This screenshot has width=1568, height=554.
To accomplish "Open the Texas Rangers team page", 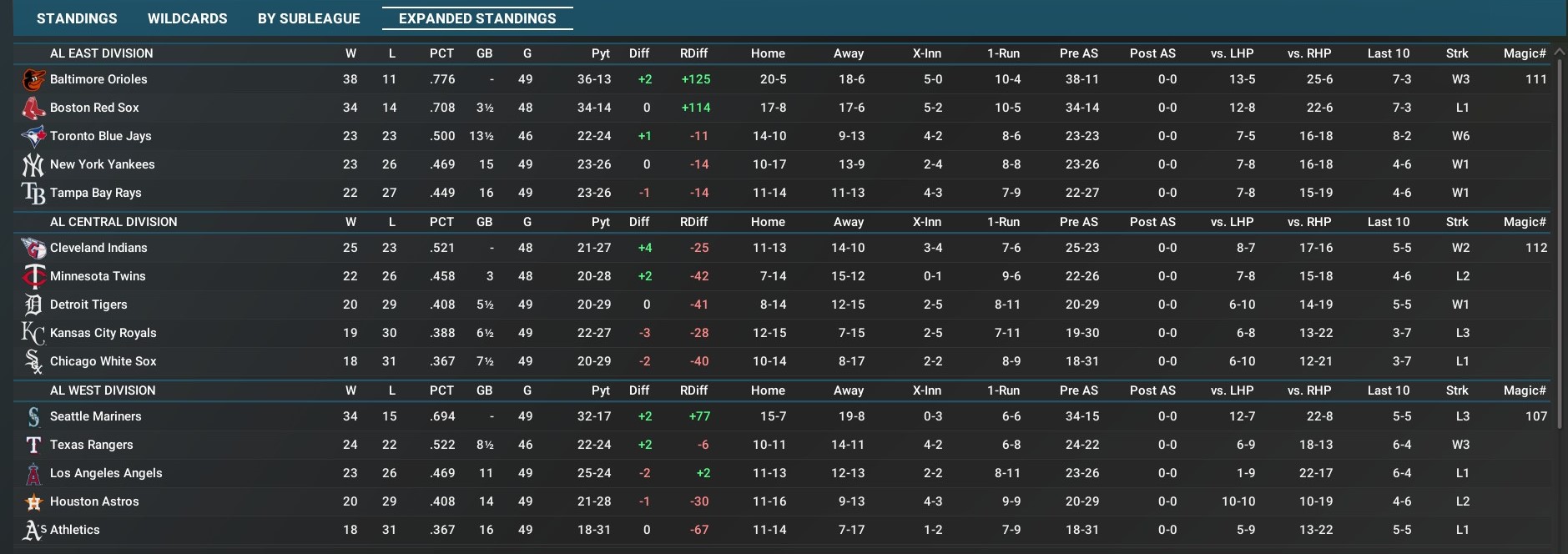I will pyautogui.click(x=92, y=445).
